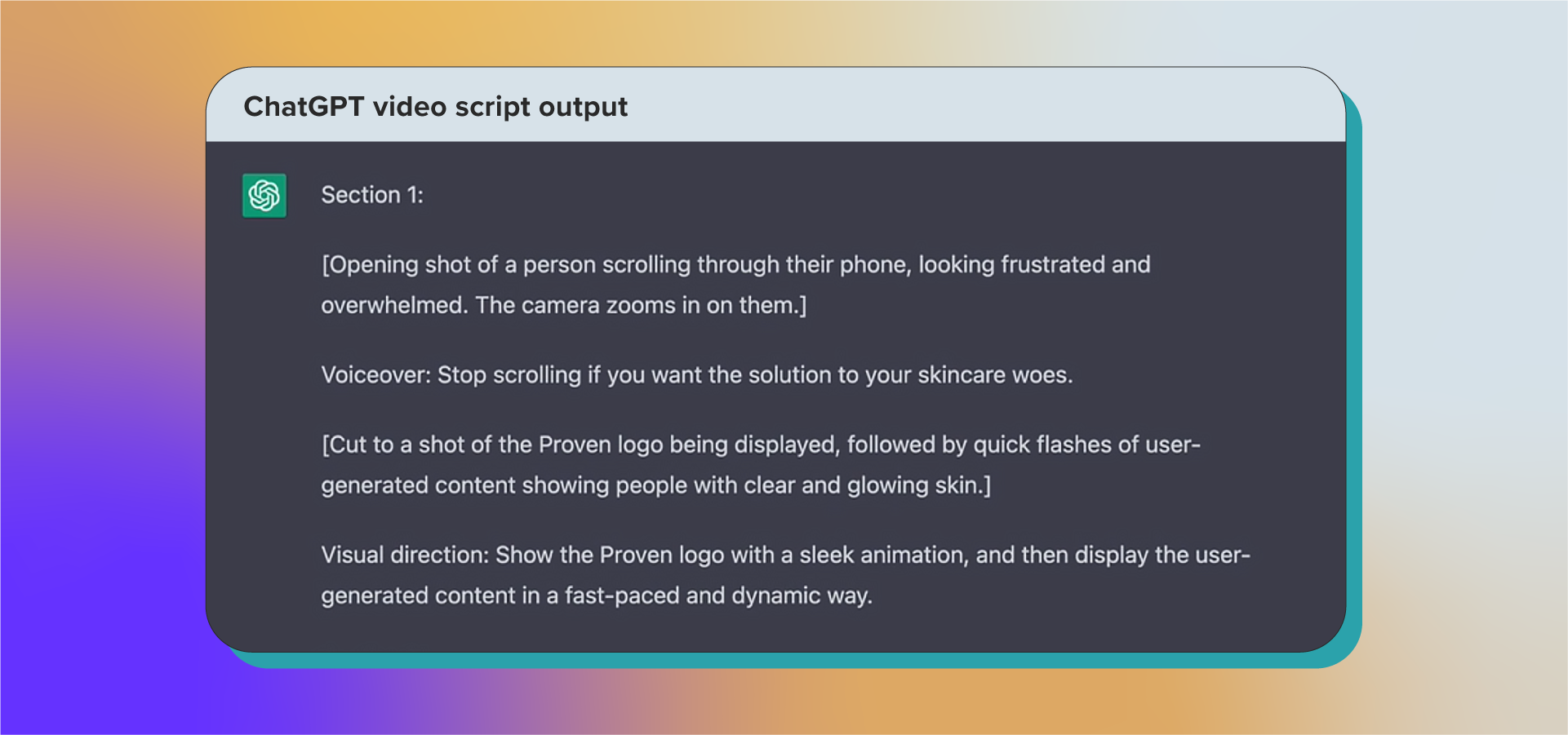Click the 'Opening shot of a person scrolling' line
This screenshot has height=735, width=1568.
click(735, 264)
